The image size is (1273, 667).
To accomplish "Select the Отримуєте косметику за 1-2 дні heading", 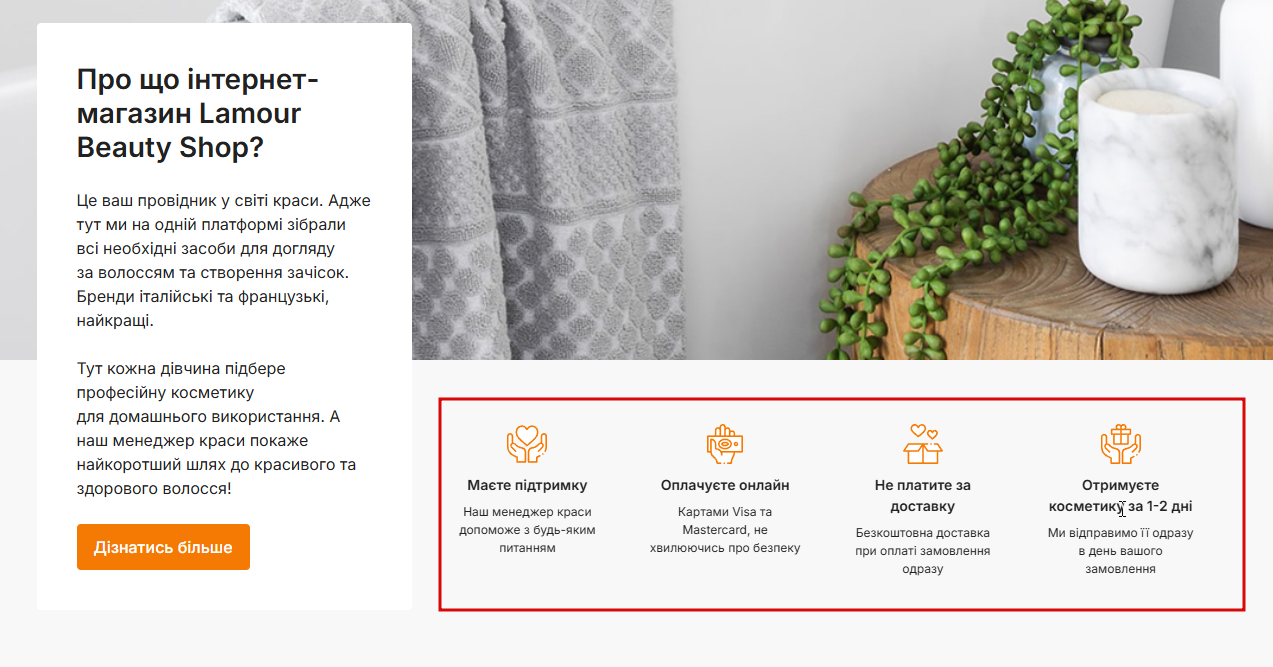I will 1121,496.
